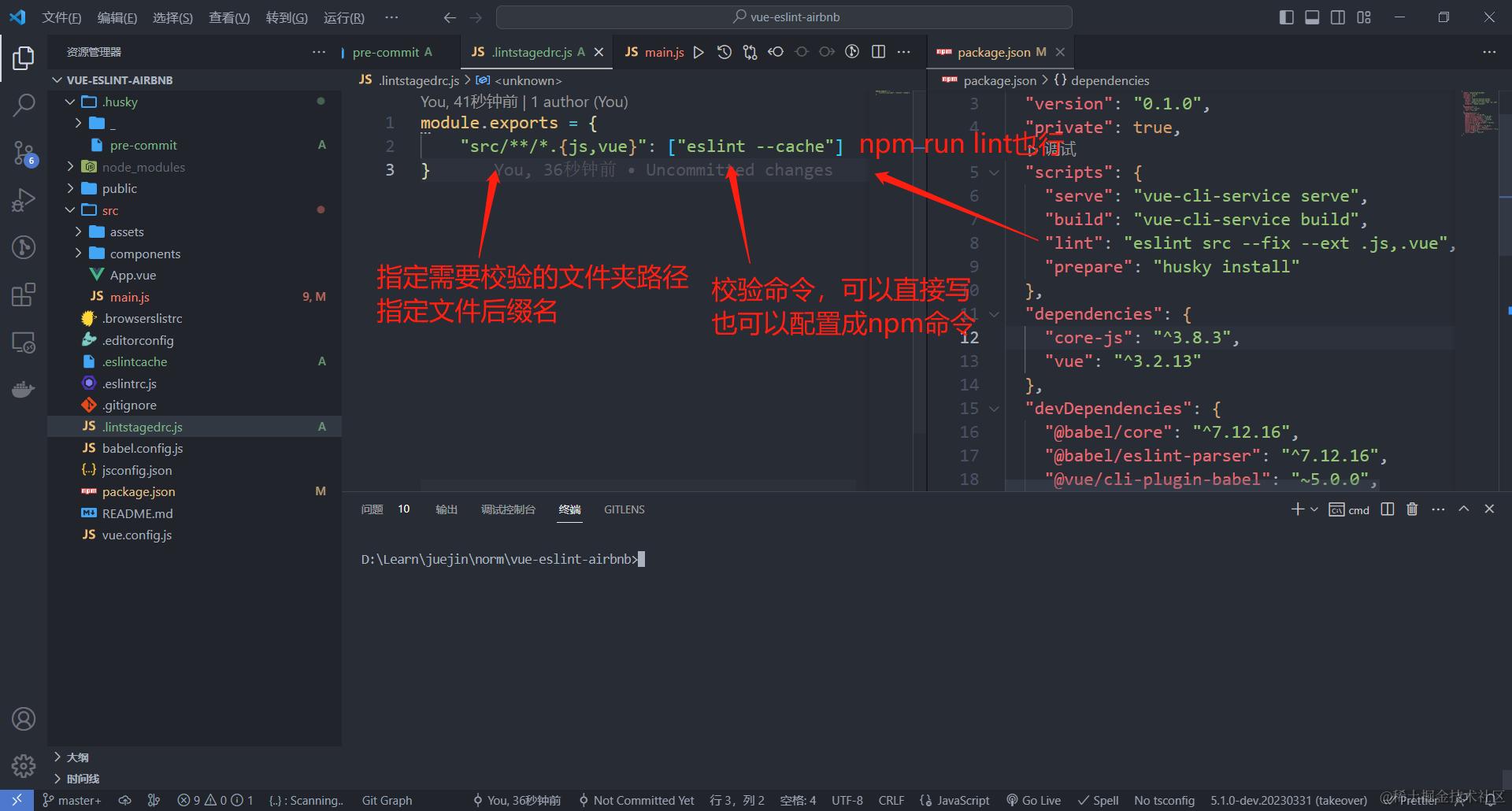Open the Manage gear settings icon

tap(24, 765)
